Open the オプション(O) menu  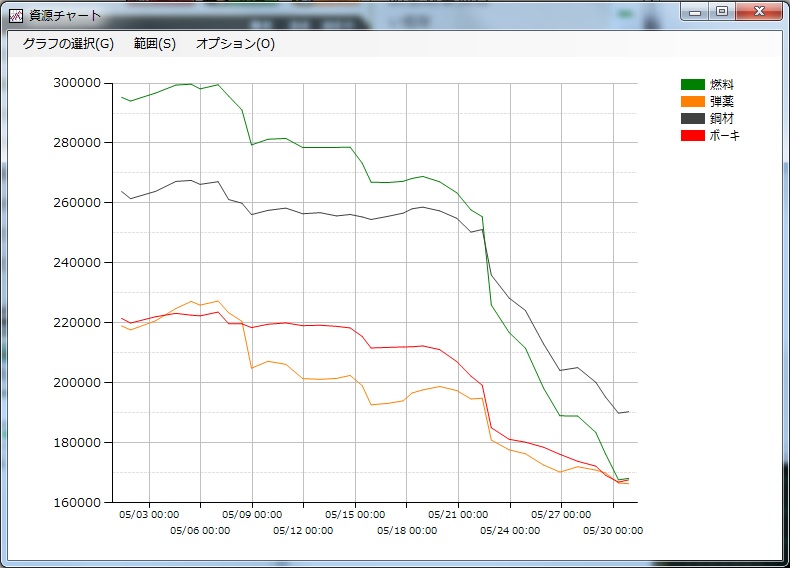point(235,44)
